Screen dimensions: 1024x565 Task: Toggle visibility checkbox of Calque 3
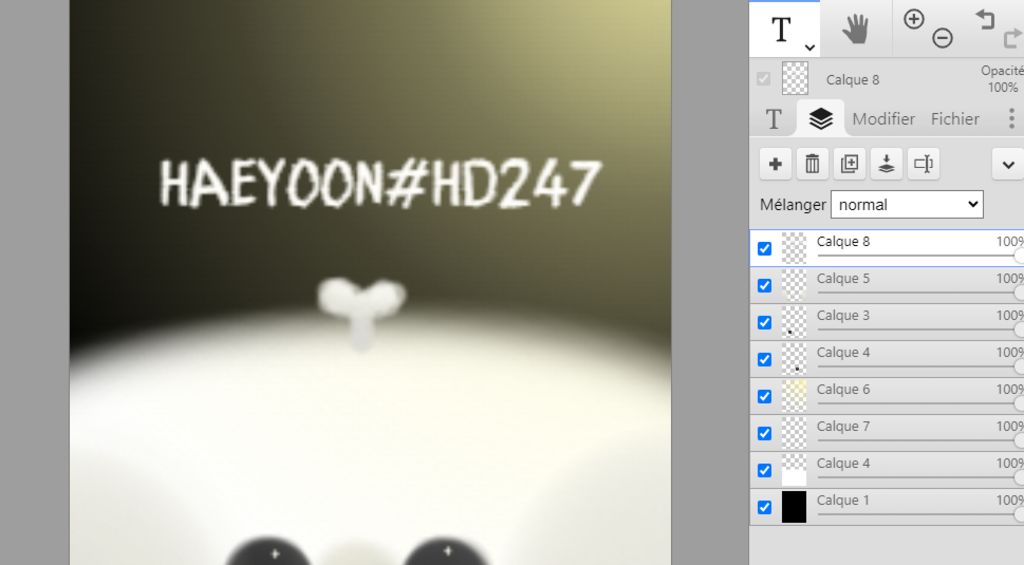[764, 323]
